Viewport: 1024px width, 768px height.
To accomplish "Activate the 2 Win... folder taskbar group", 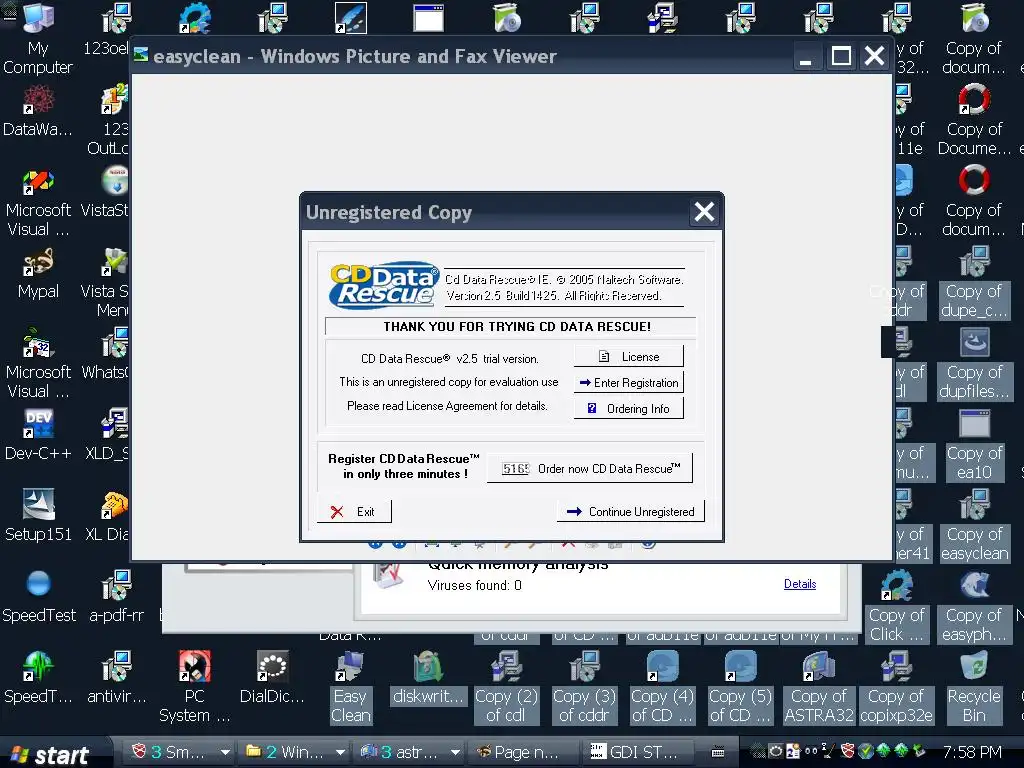I will (286, 752).
